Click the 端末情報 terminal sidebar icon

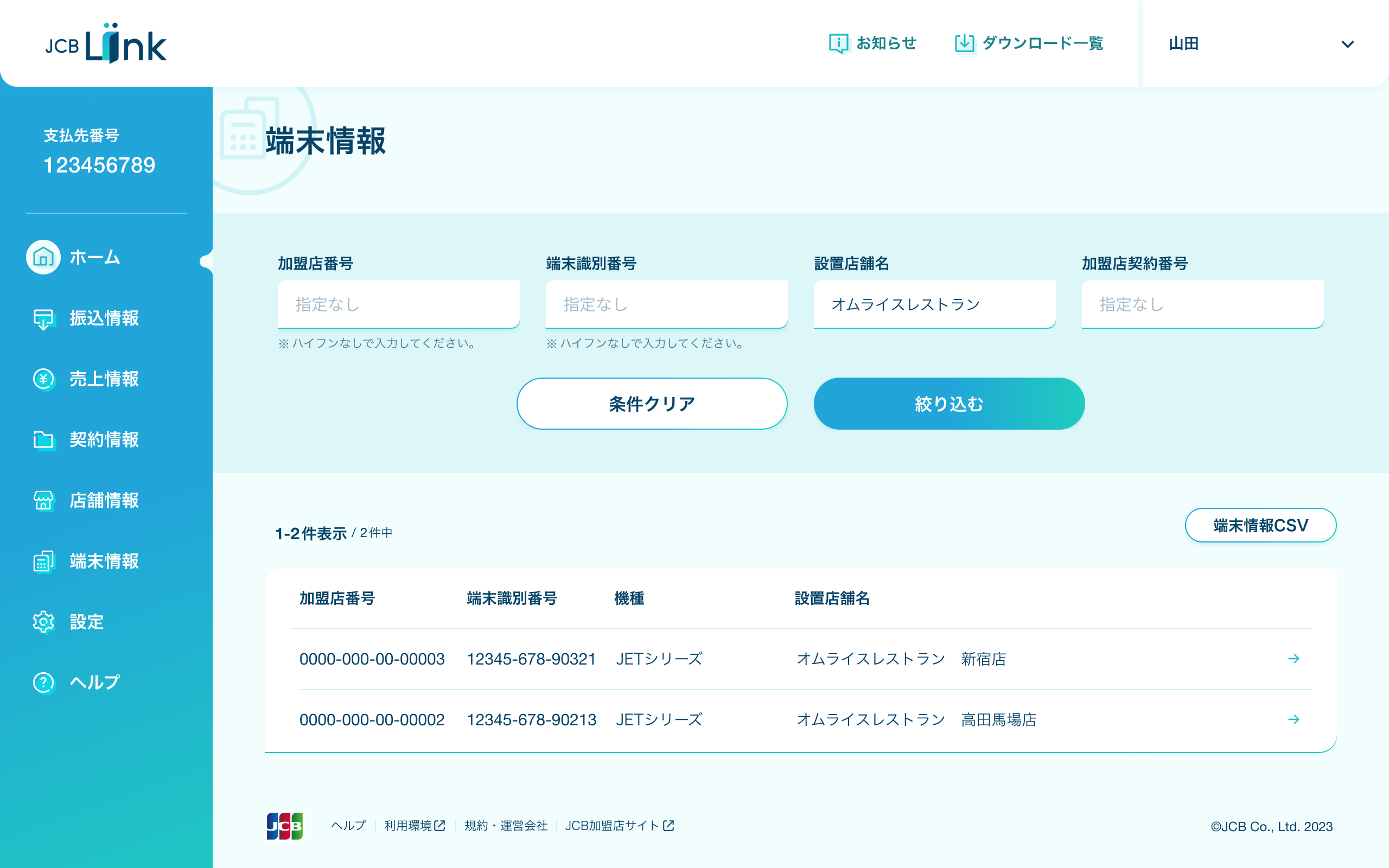click(43, 561)
